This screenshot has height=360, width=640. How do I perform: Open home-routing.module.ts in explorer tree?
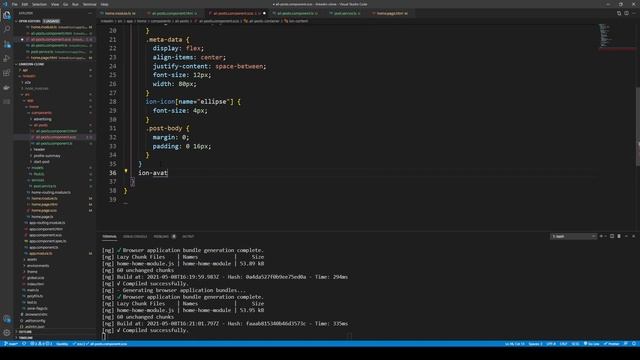pos(51,192)
